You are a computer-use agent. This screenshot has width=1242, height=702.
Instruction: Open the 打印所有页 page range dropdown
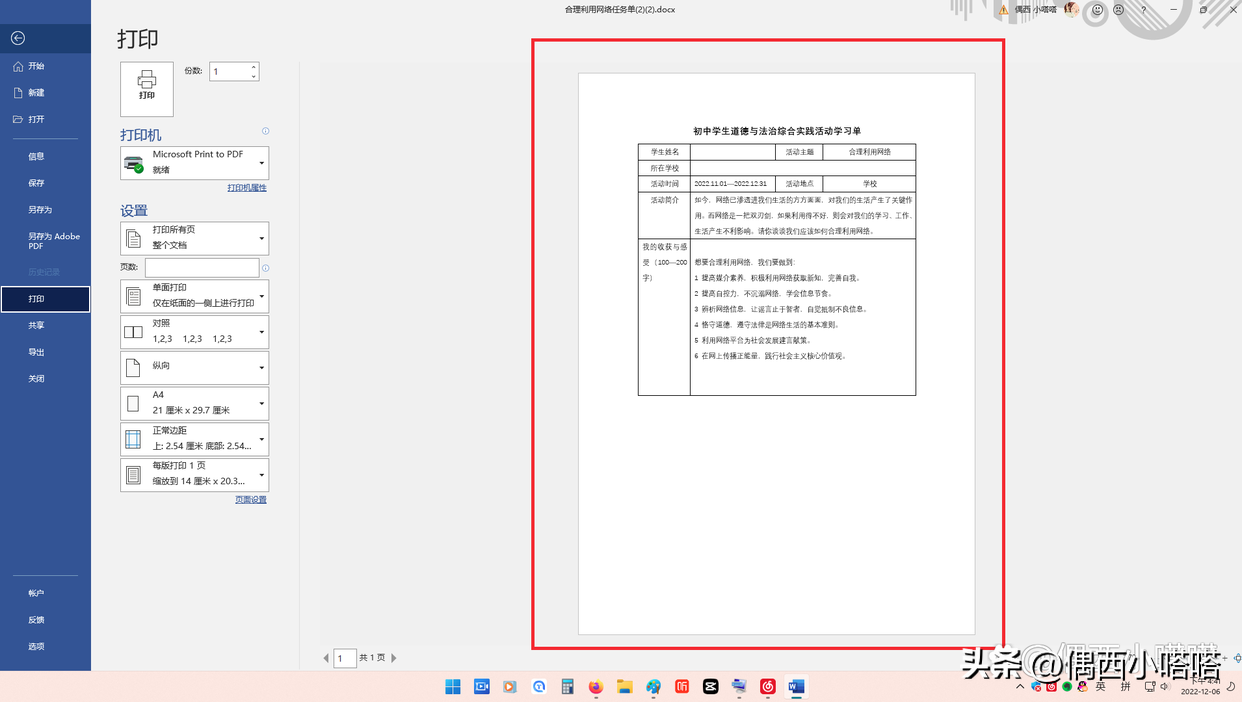[195, 238]
